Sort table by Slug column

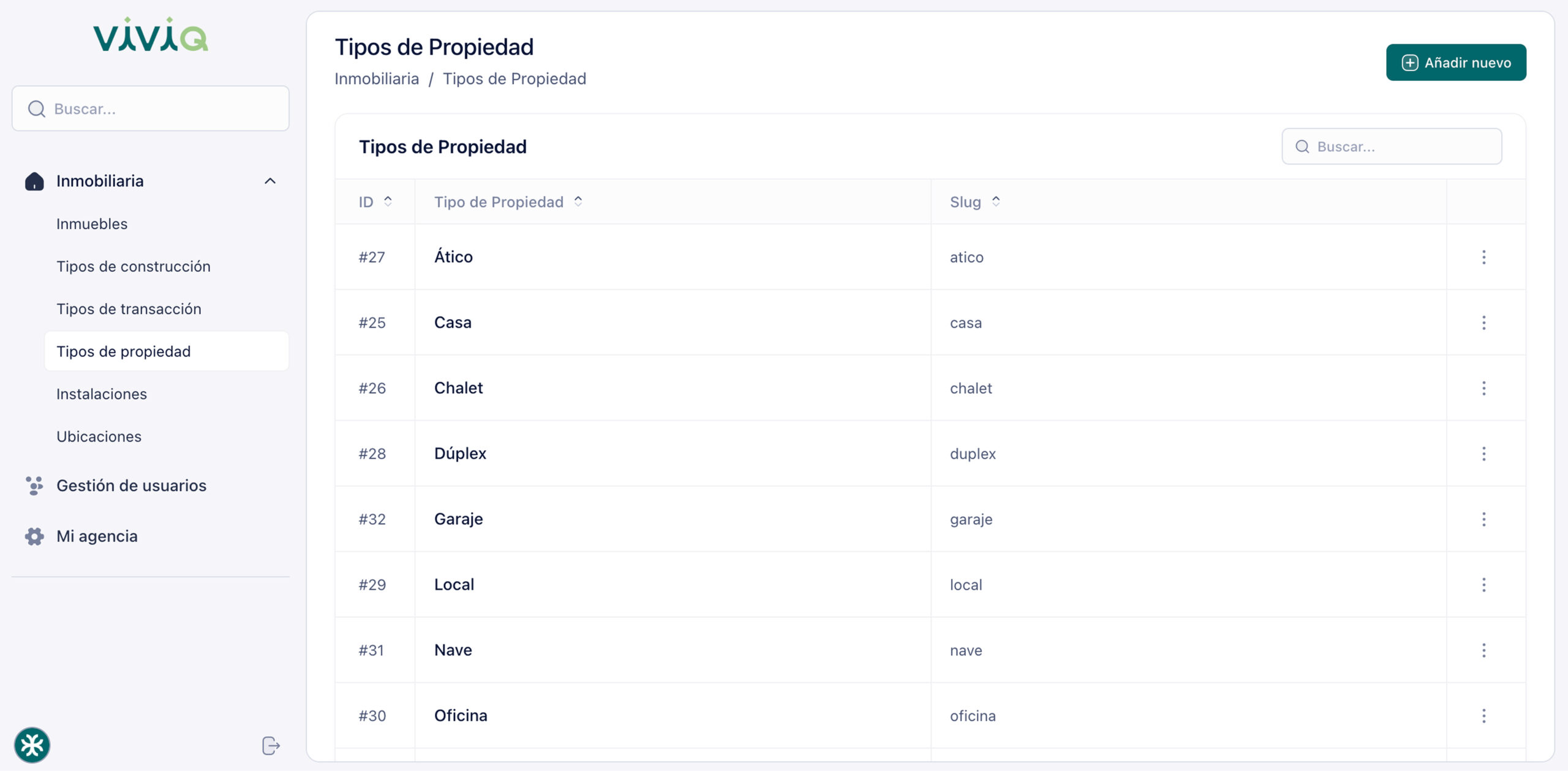coord(996,201)
